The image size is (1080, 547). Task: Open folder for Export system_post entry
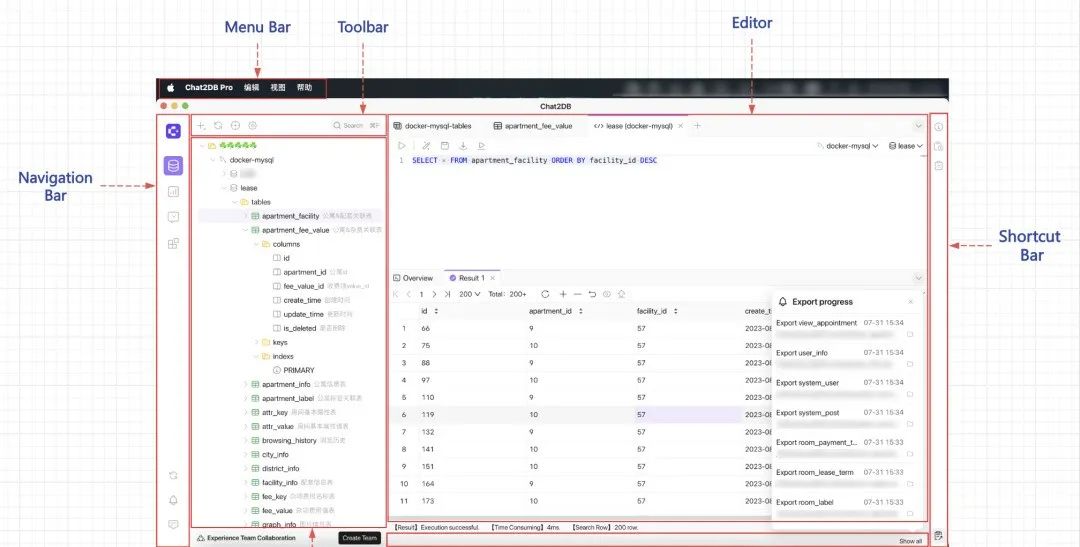(910, 424)
